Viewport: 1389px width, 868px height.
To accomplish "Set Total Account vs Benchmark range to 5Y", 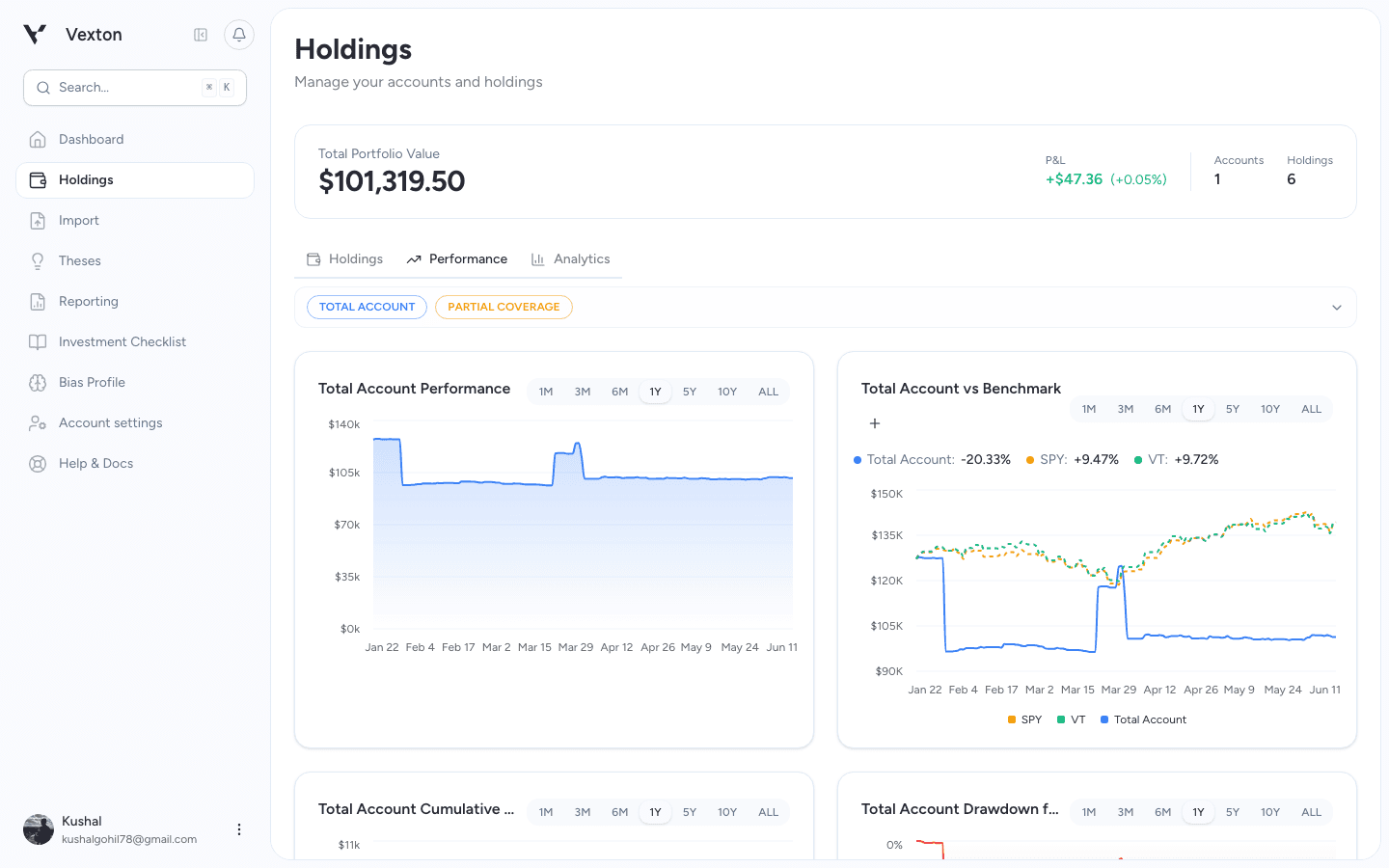I will click(1233, 409).
